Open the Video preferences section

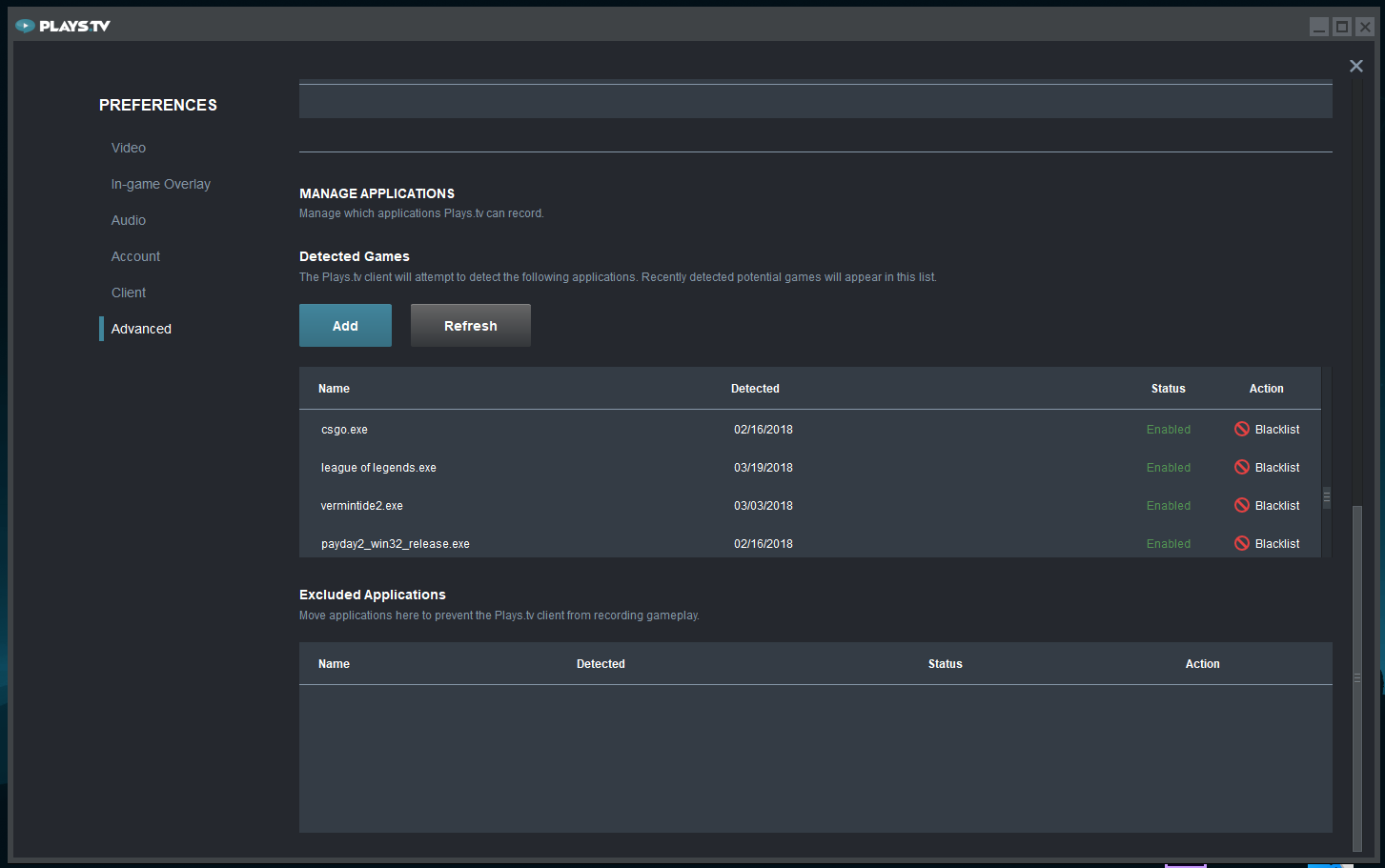[x=129, y=148]
